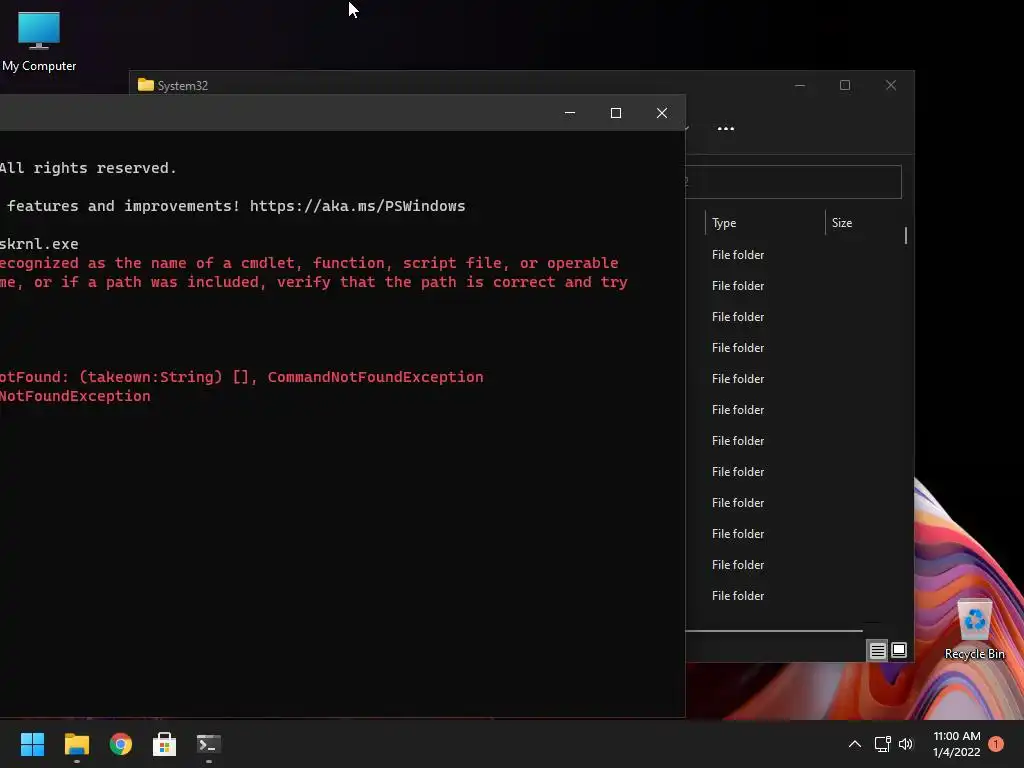The image size is (1024, 768).
Task: Switch System32 window to details view
Action: (877, 650)
